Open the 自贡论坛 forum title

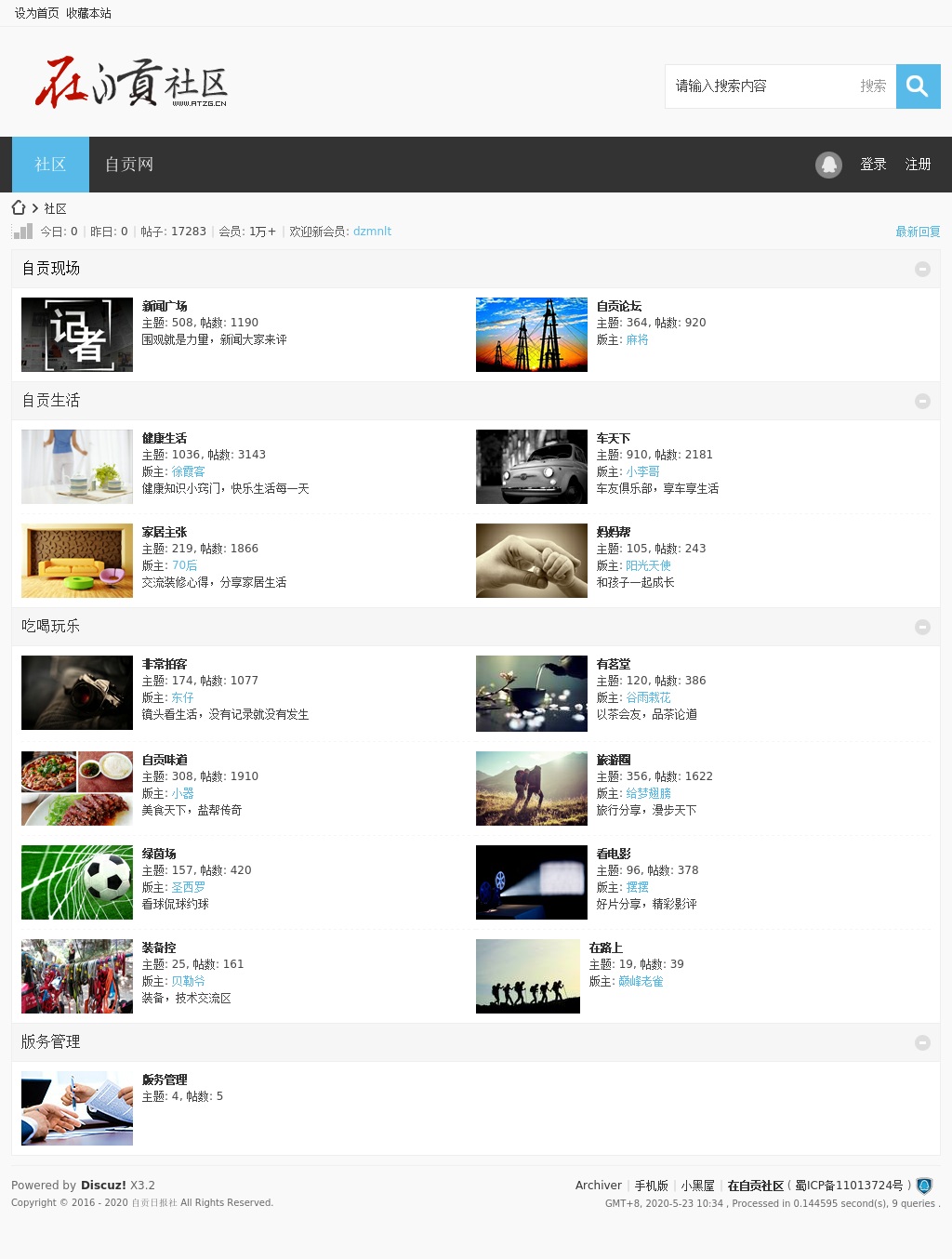pyautogui.click(x=619, y=306)
